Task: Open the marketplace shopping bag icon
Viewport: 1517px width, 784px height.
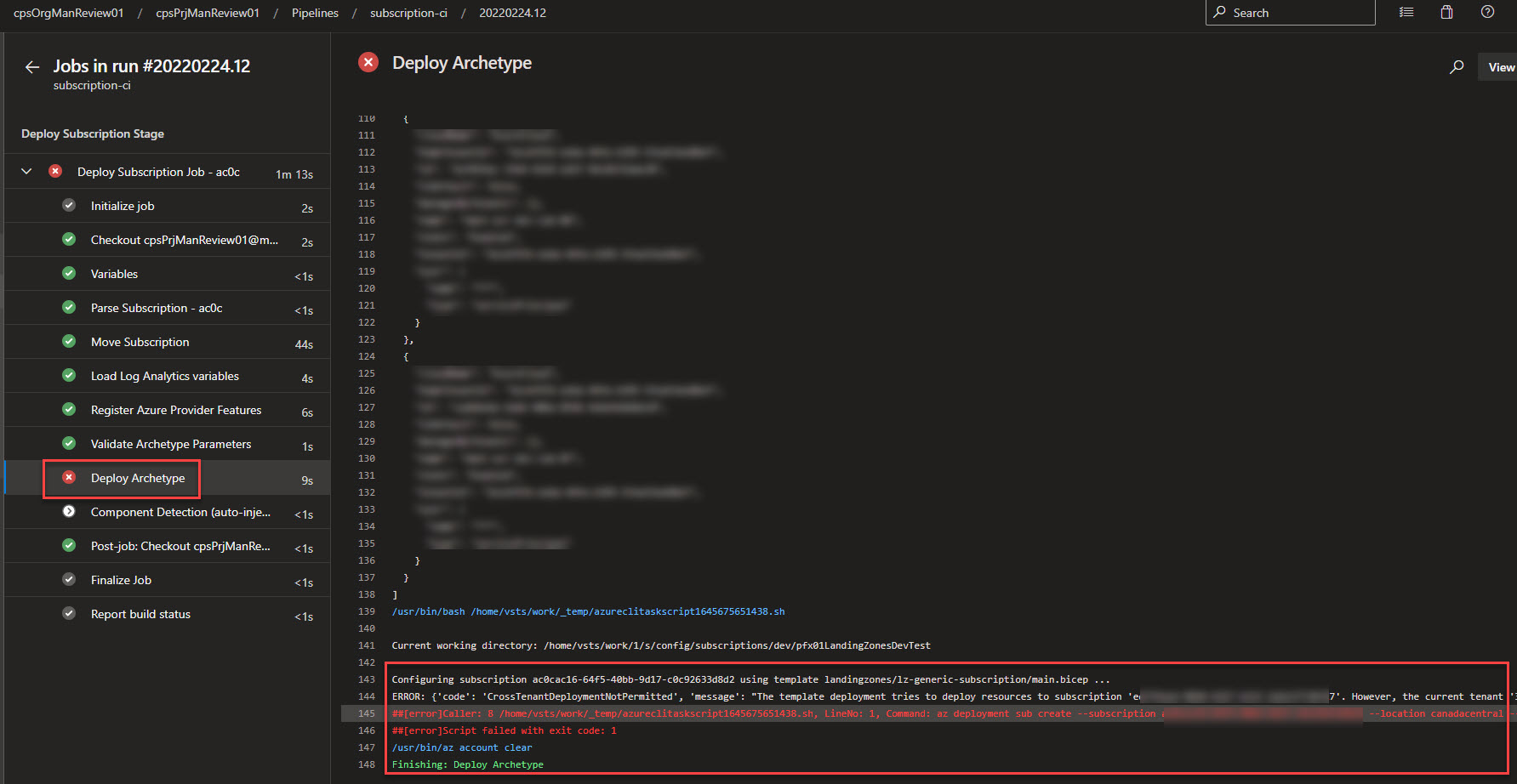Action: pyautogui.click(x=1446, y=12)
